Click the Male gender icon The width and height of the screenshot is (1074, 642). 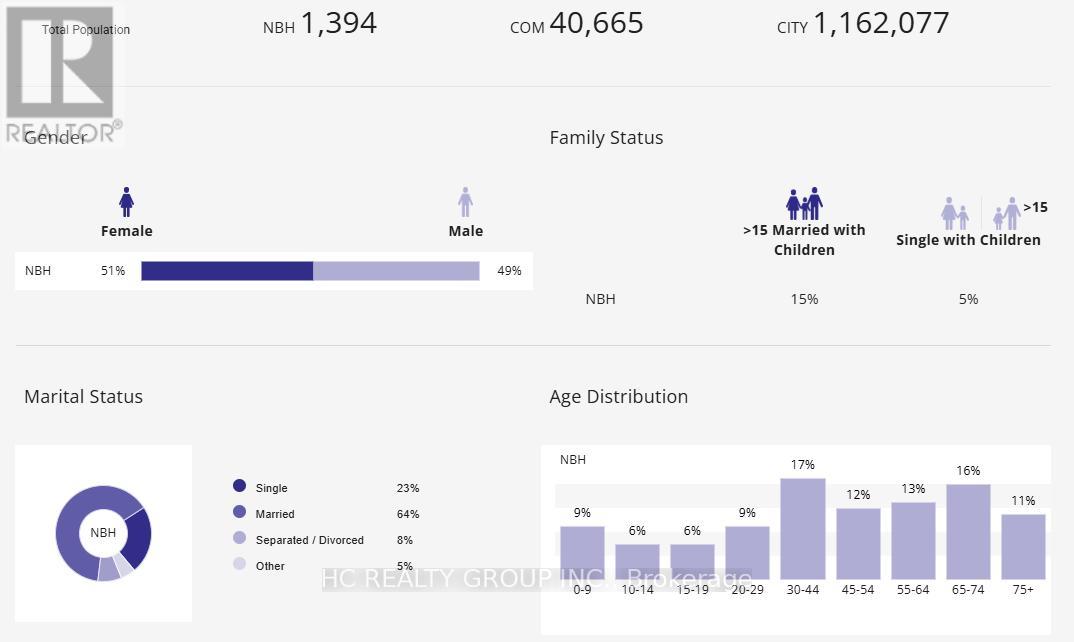point(465,202)
